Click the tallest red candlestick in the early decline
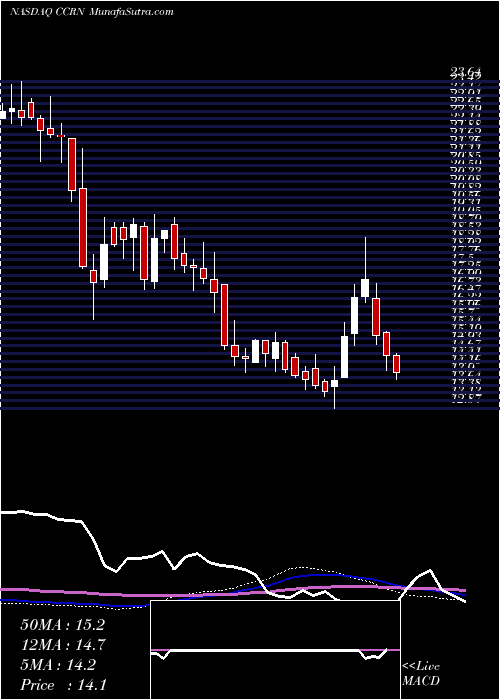This screenshot has height=700, width=500. [83, 228]
